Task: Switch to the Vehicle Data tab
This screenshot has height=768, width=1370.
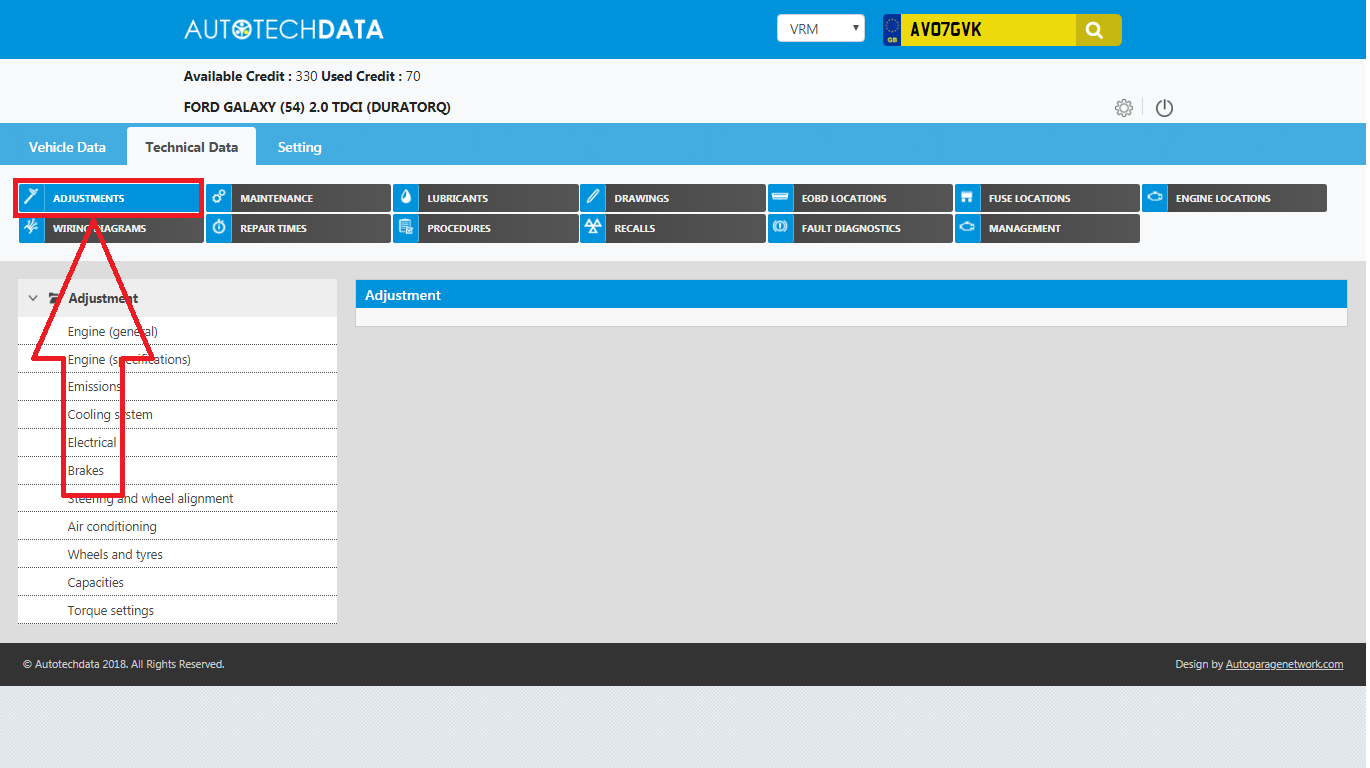Action: click(67, 147)
